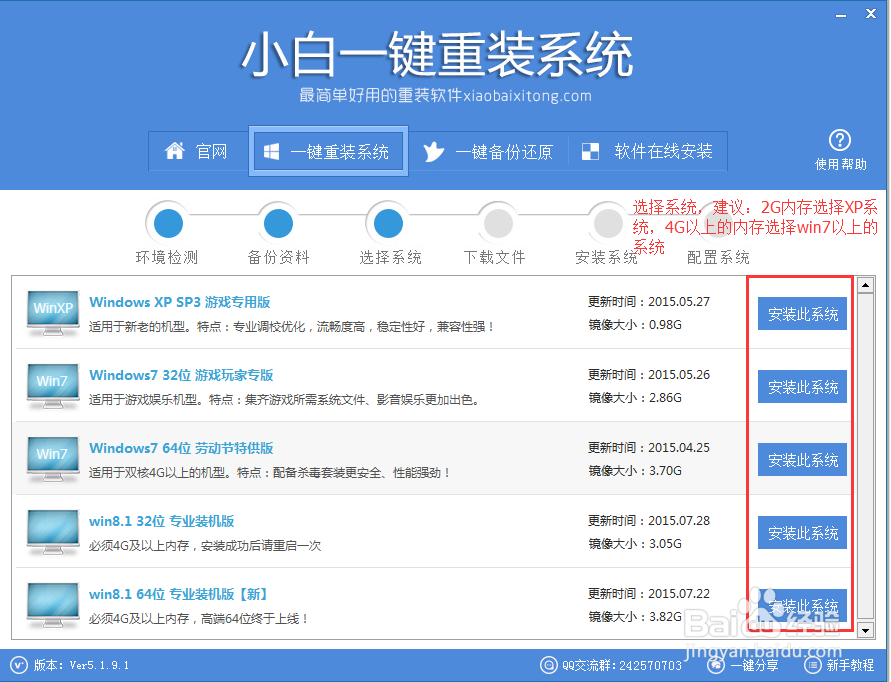Click the 一键分享 label
Viewport: 891px width, 682px height.
click(754, 666)
